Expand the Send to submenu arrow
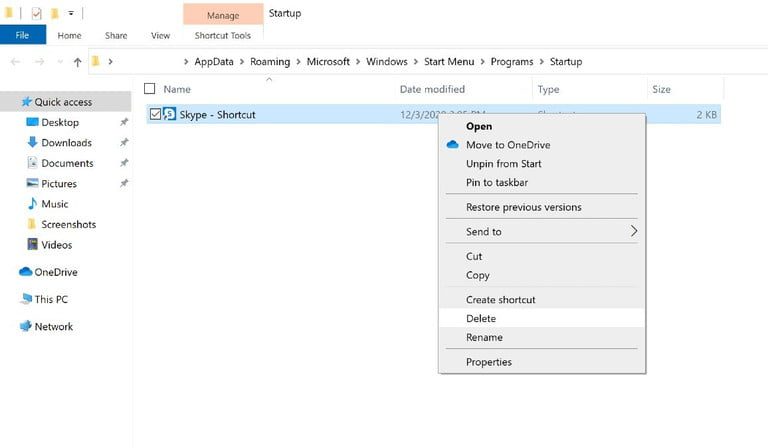The width and height of the screenshot is (768, 448). point(633,231)
